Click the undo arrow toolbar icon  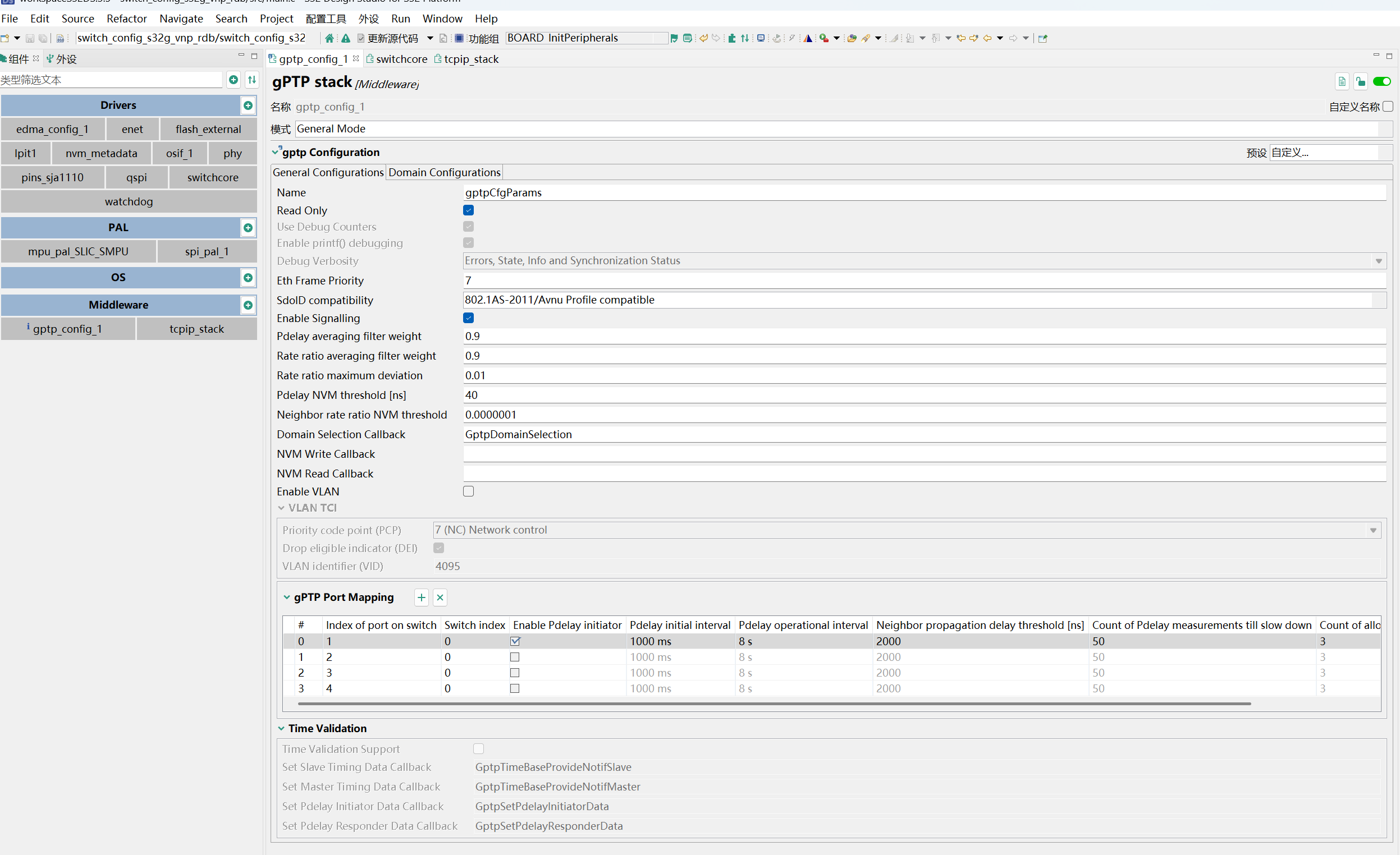coord(703,38)
